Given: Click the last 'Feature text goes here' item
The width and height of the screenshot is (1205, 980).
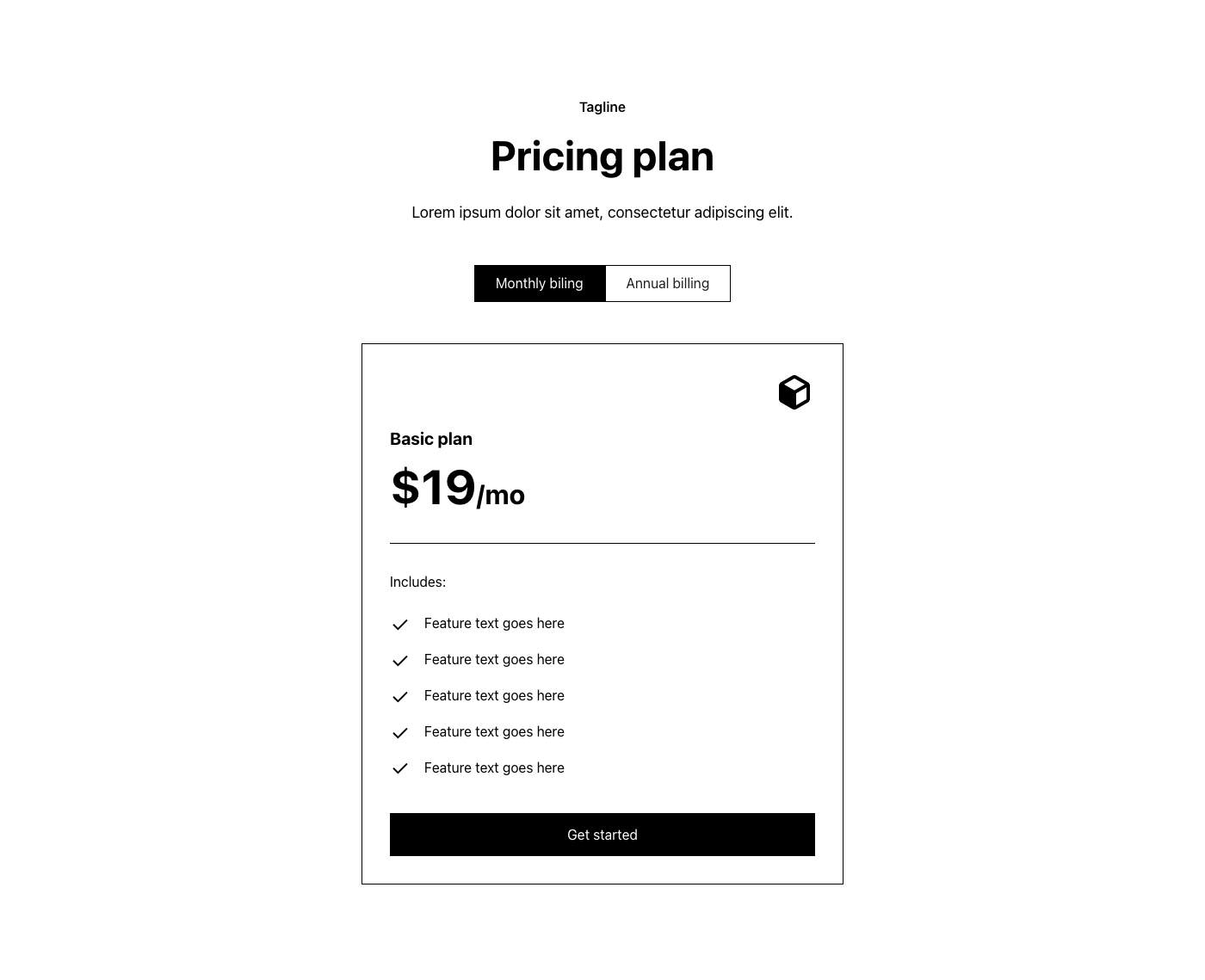Looking at the screenshot, I should (x=494, y=768).
